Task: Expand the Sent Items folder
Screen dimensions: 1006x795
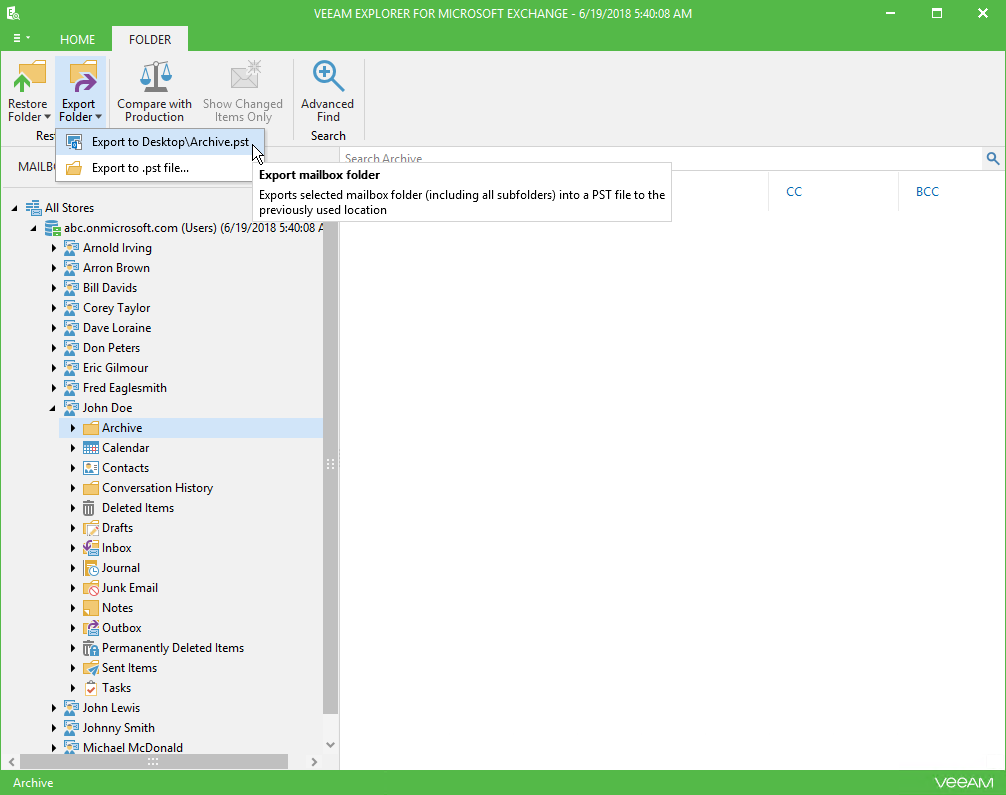Action: tap(73, 668)
